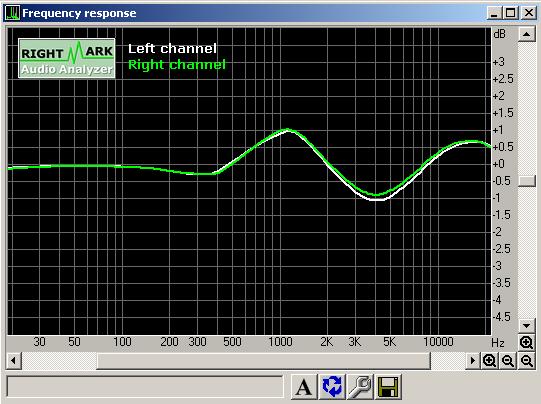
Task: Click the vertical scrollbar down arrow
Action: pyautogui.click(x=527, y=325)
